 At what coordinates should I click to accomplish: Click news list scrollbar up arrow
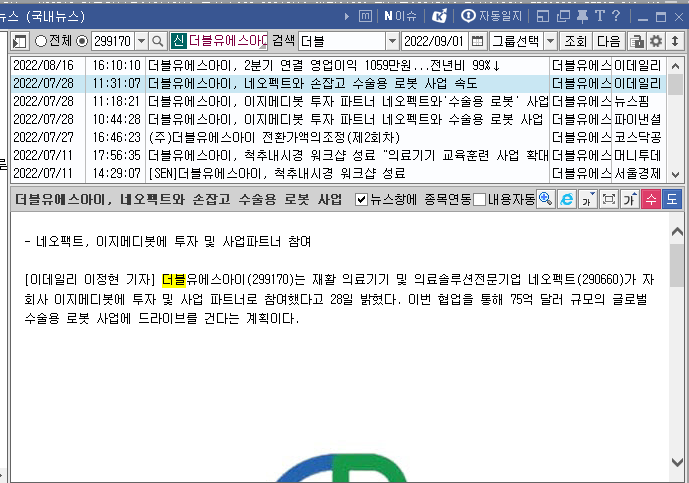(675, 66)
